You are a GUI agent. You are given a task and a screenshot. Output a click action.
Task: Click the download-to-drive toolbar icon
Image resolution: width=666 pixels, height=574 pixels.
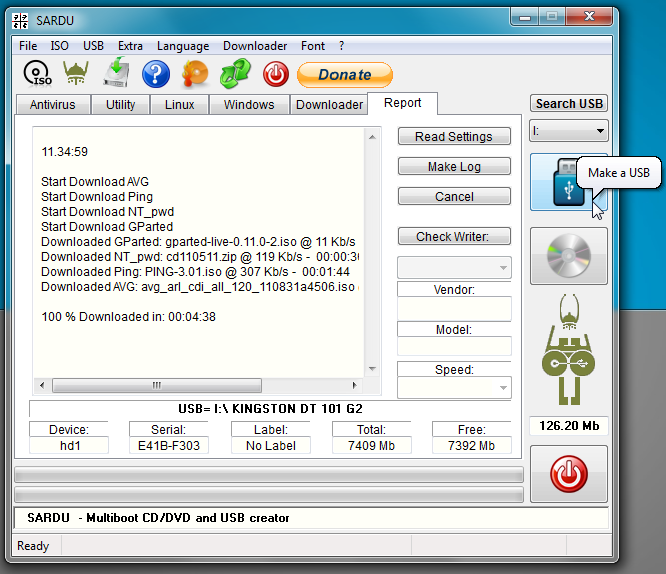point(116,72)
